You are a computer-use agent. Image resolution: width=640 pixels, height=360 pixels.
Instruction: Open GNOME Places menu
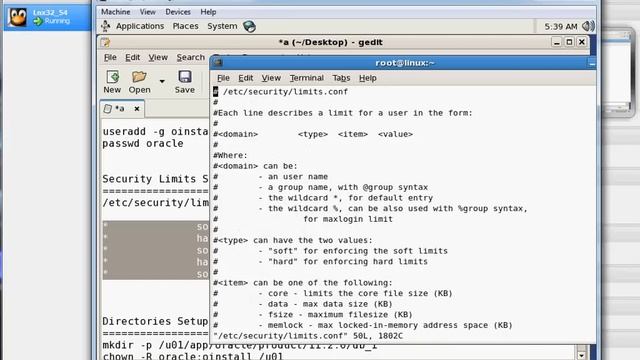(185, 26)
